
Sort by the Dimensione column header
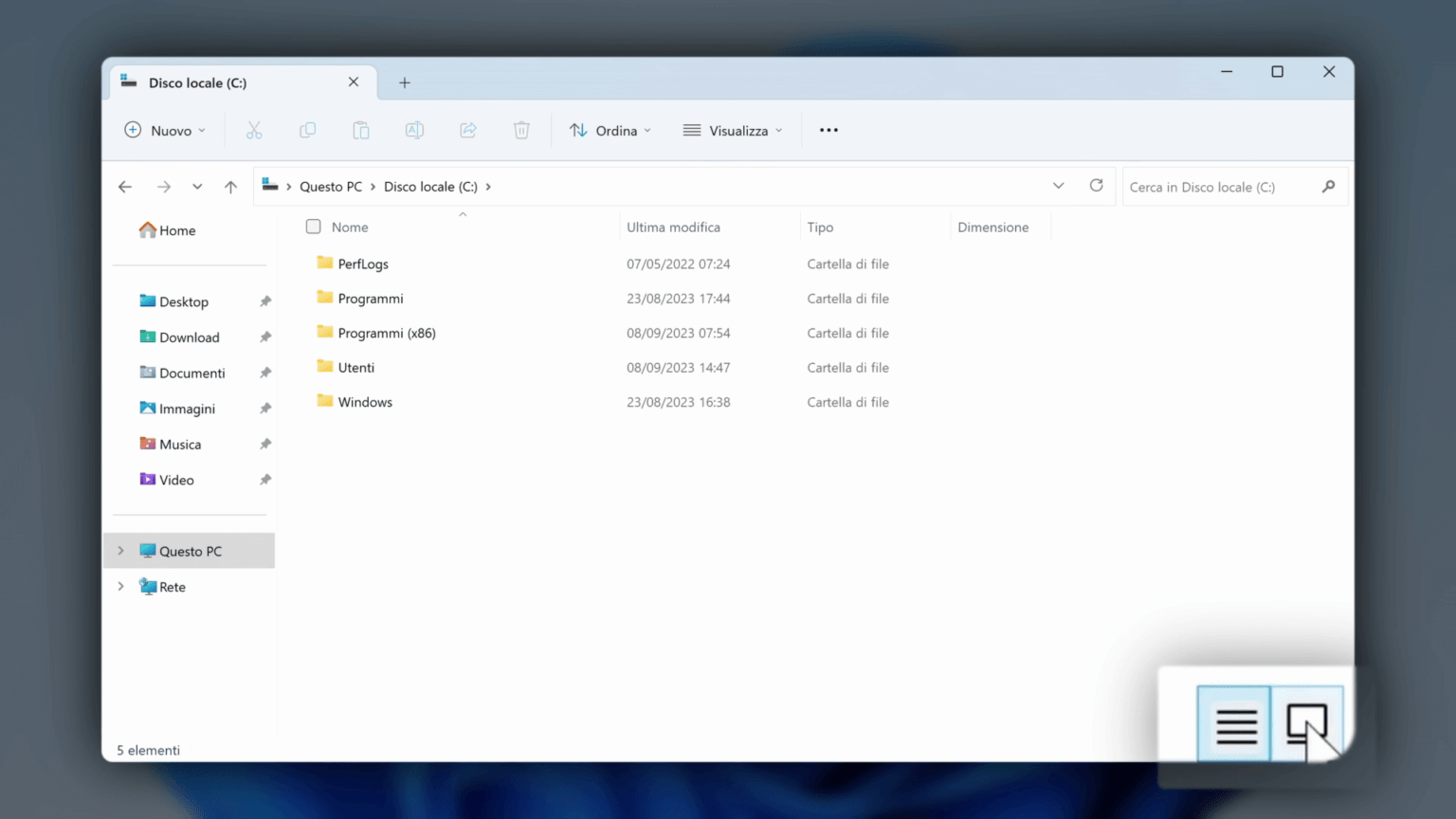coord(992,227)
